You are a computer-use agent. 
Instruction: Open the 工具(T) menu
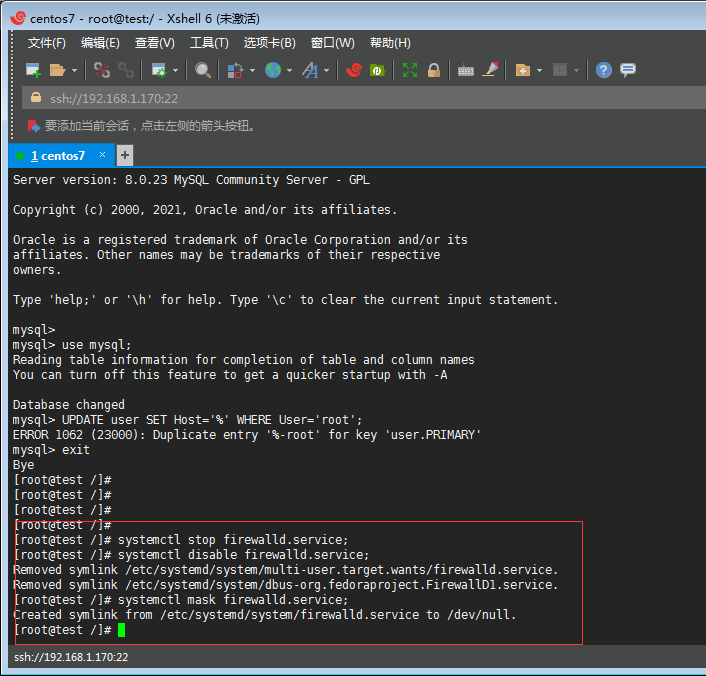coord(209,43)
